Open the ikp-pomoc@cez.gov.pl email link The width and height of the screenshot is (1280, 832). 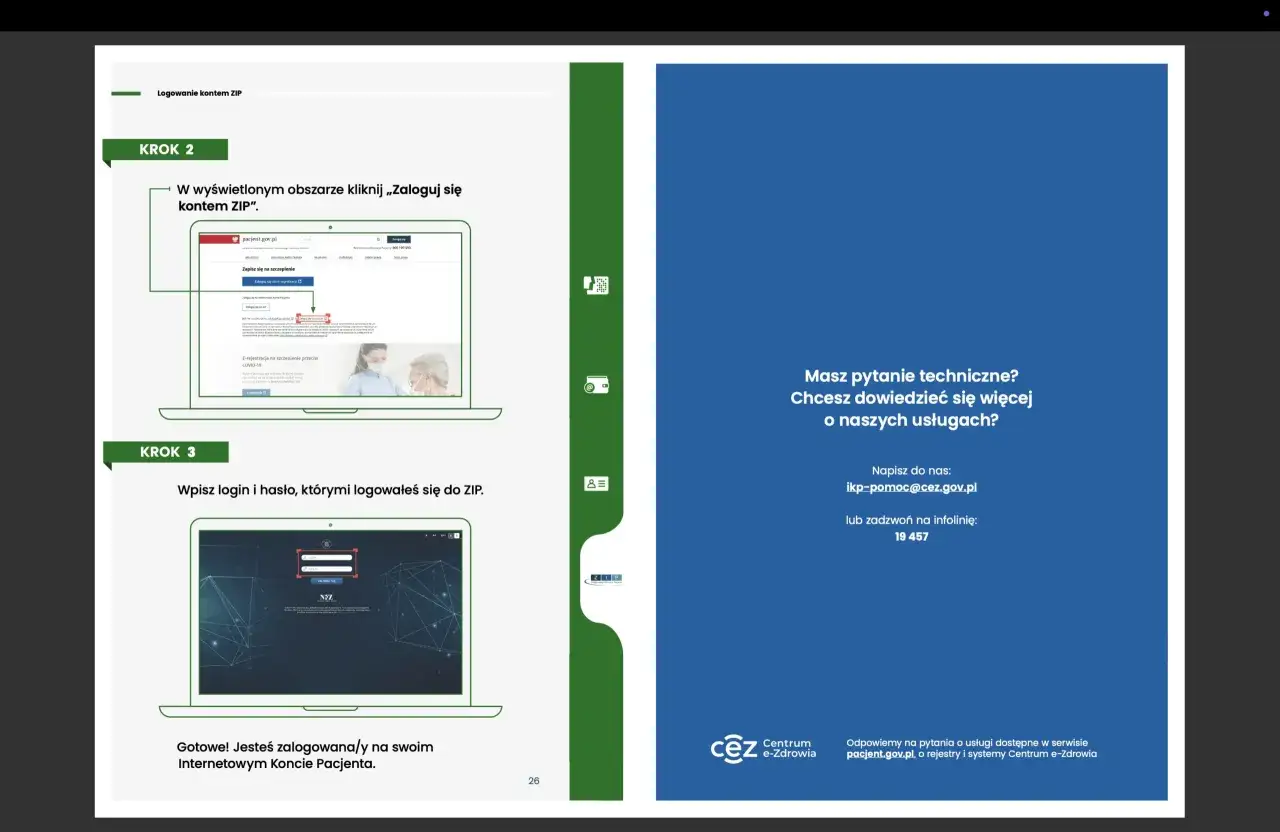(x=911, y=487)
